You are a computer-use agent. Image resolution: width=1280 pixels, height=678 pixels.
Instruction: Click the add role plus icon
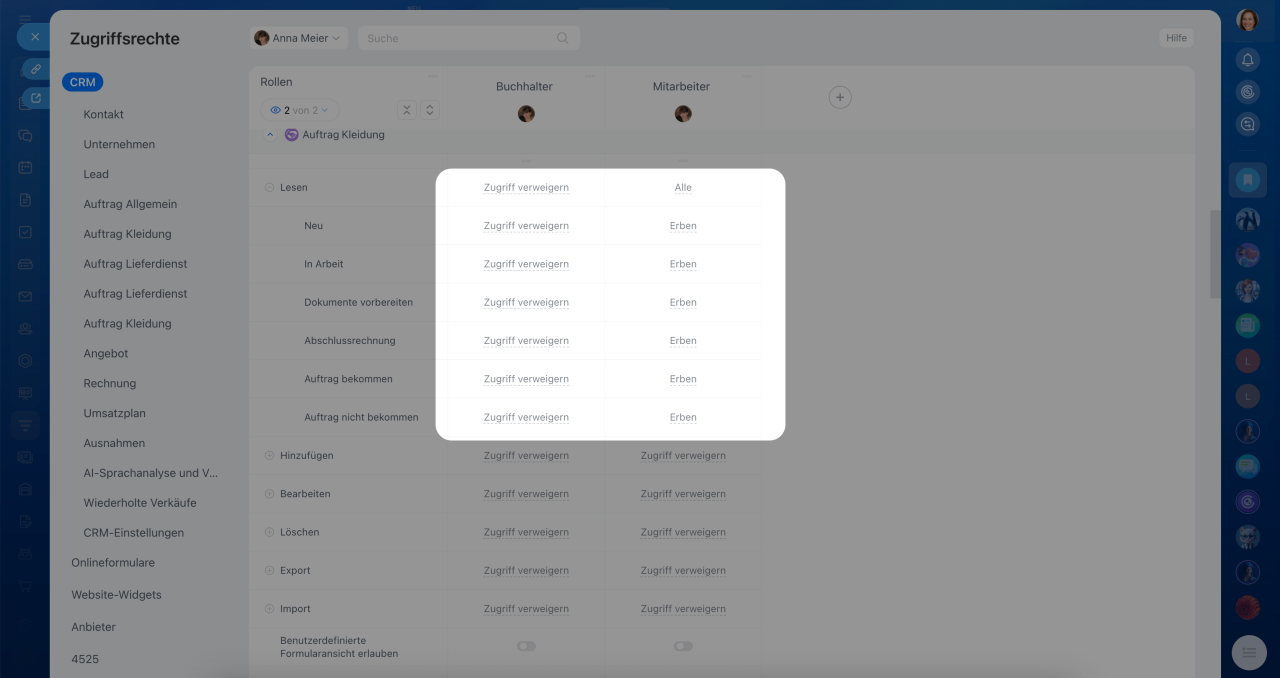[x=840, y=97]
